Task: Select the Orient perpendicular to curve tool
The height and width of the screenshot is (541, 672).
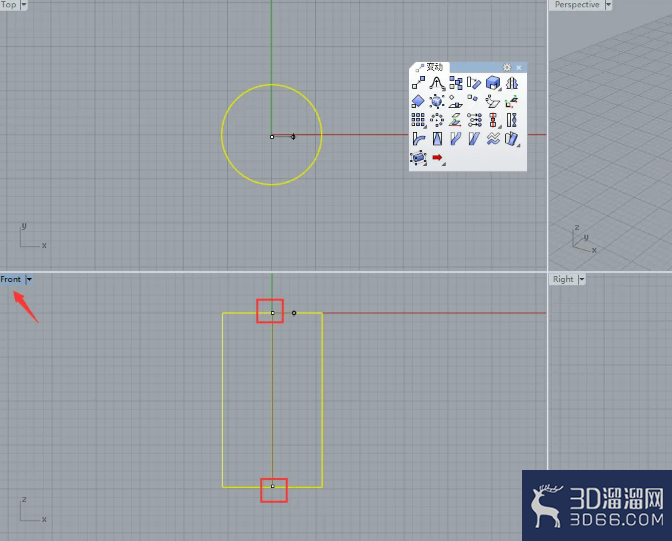Action: (x=456, y=101)
